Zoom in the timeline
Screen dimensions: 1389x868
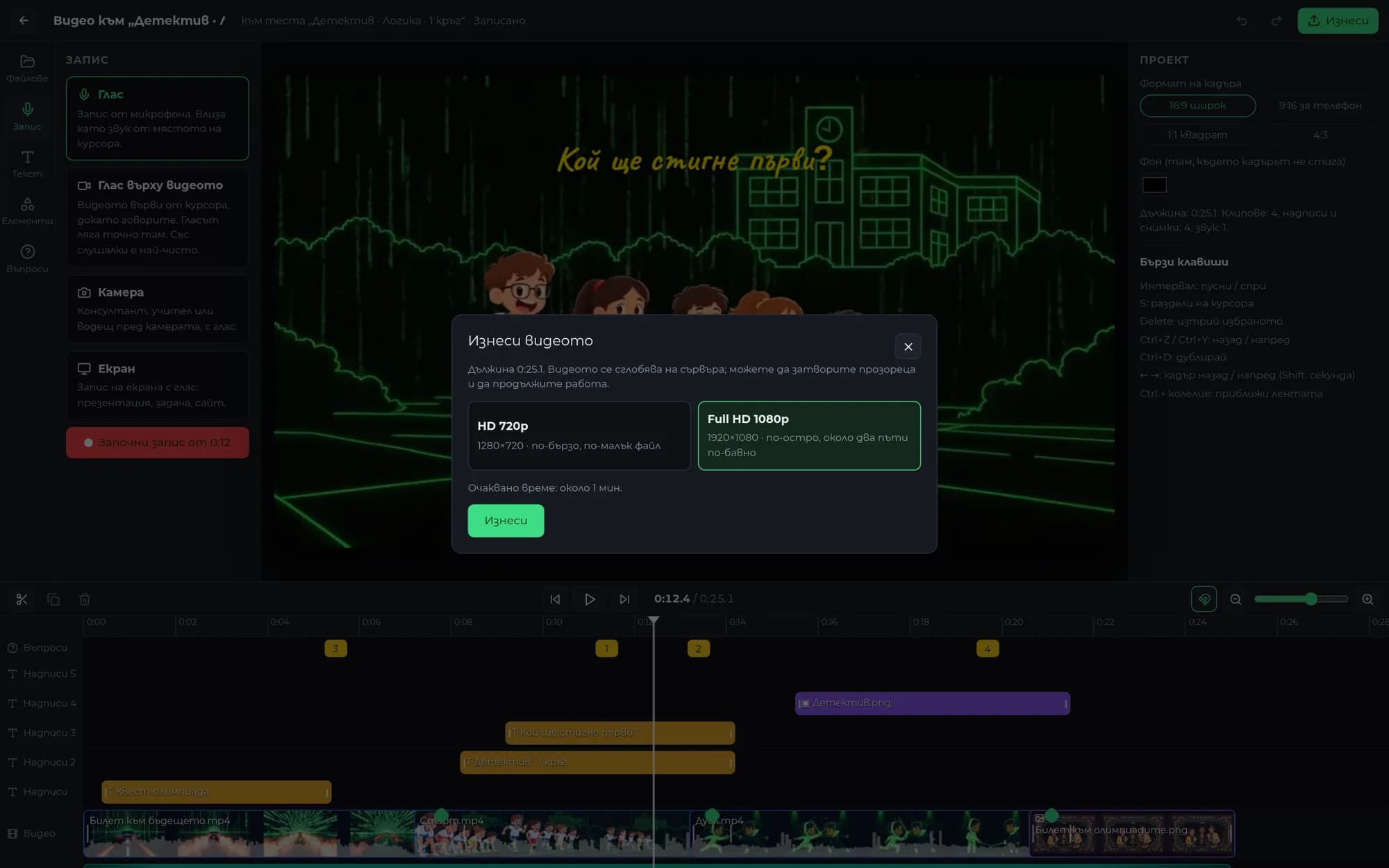pyautogui.click(x=1367, y=599)
